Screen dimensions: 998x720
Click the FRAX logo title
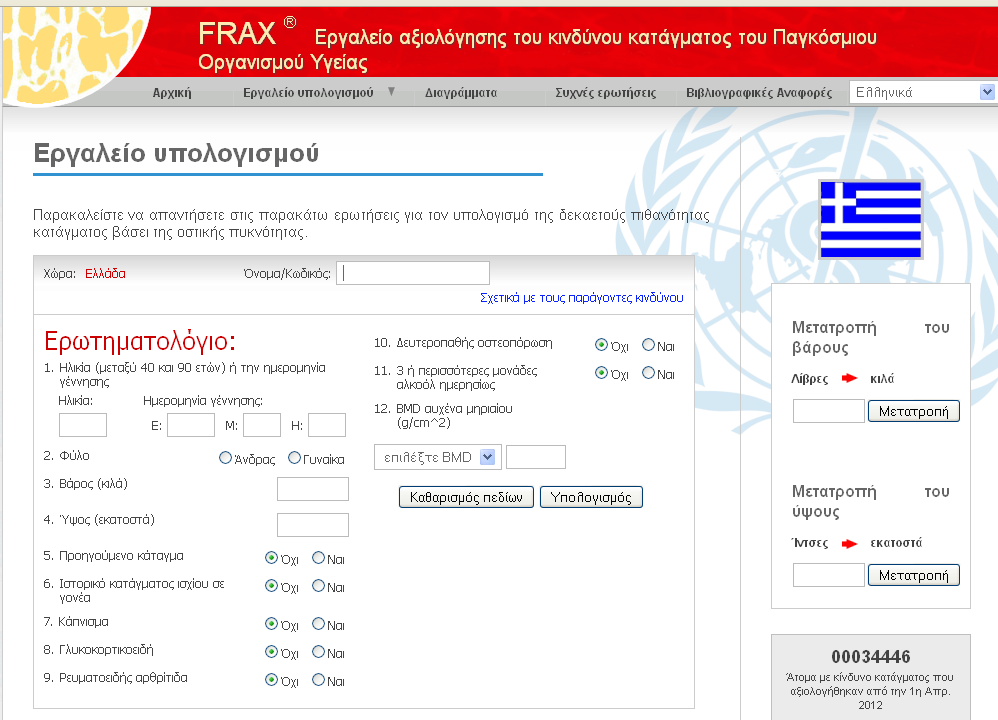tap(247, 34)
